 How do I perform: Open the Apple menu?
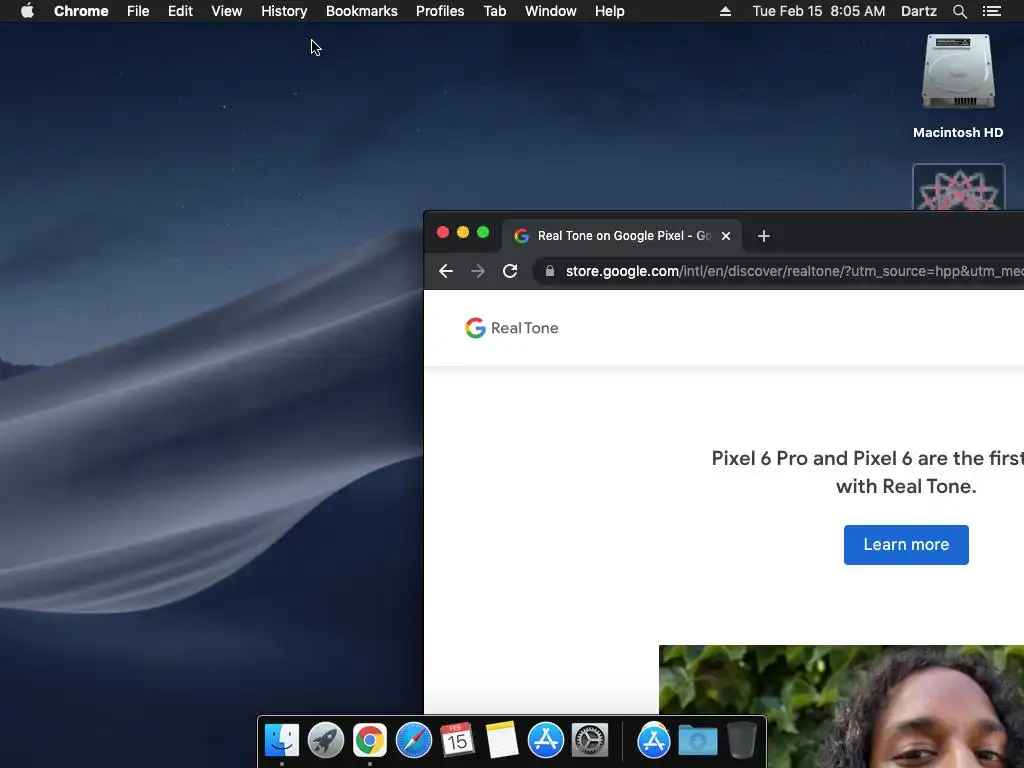[27, 11]
